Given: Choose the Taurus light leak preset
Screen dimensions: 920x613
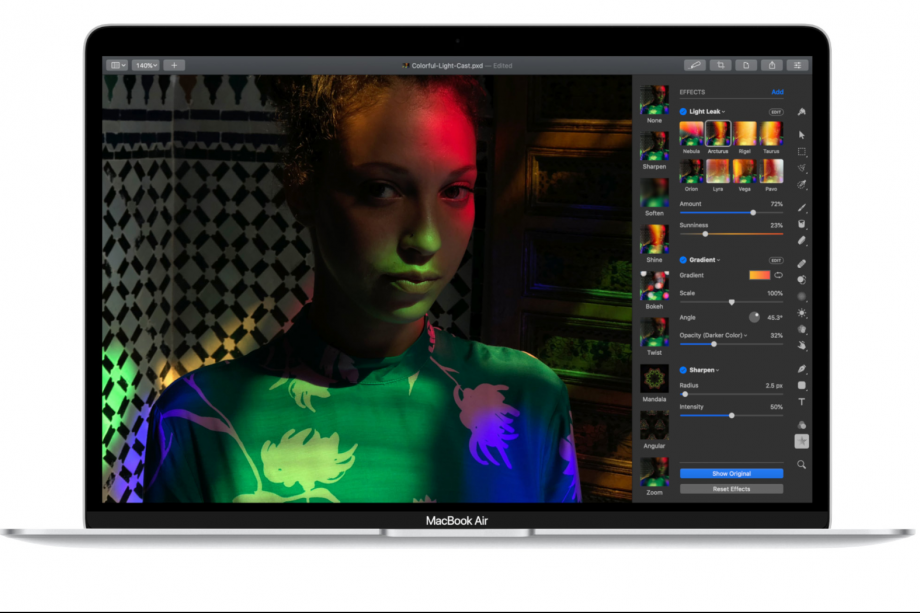Looking at the screenshot, I should coord(771,134).
